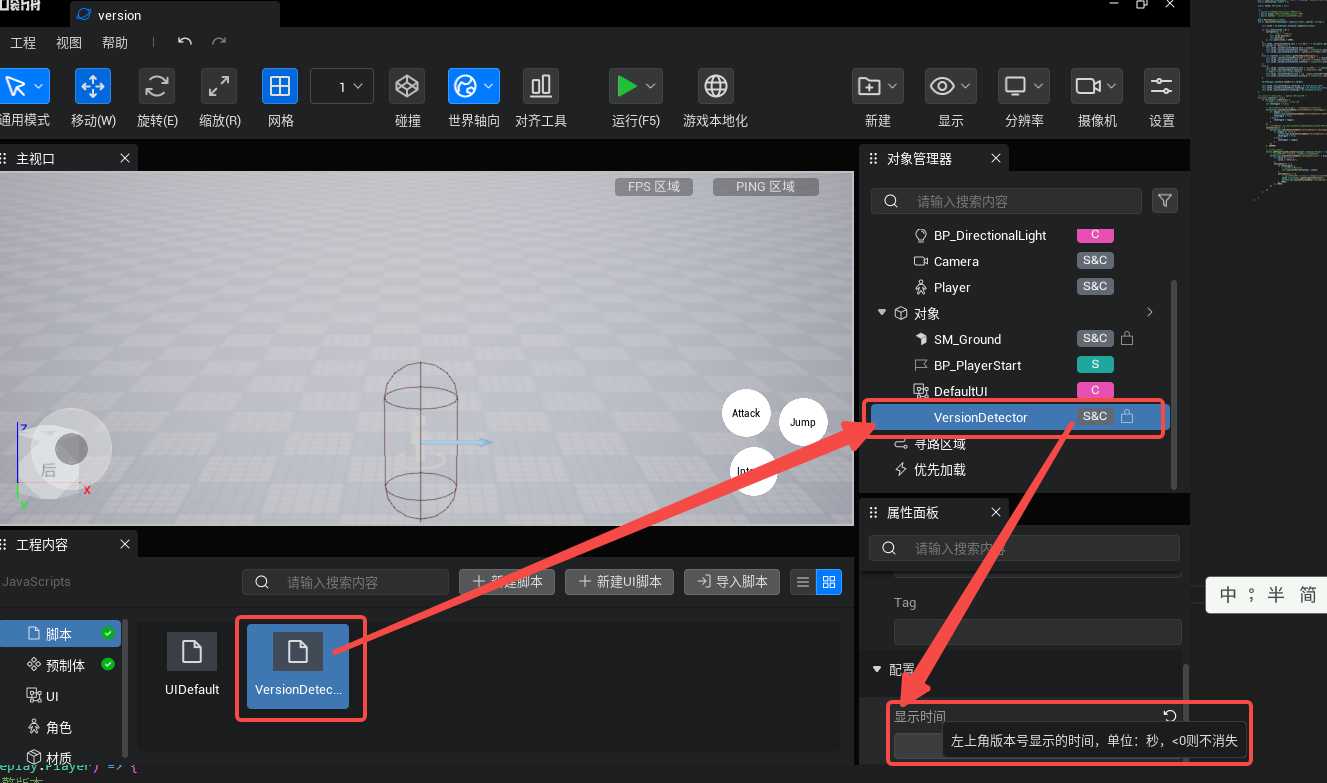Click the 导入脚本 button
The width and height of the screenshot is (1327, 783).
[x=732, y=582]
